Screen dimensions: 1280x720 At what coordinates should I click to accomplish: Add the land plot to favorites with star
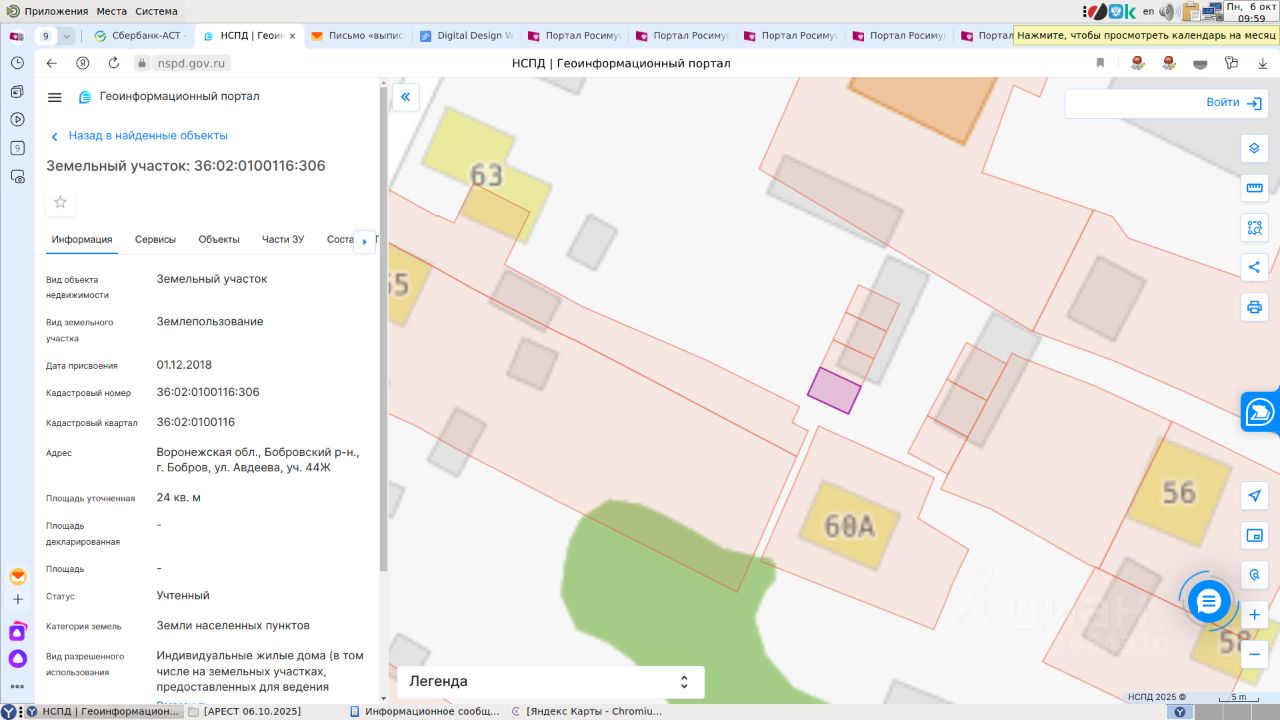point(60,202)
